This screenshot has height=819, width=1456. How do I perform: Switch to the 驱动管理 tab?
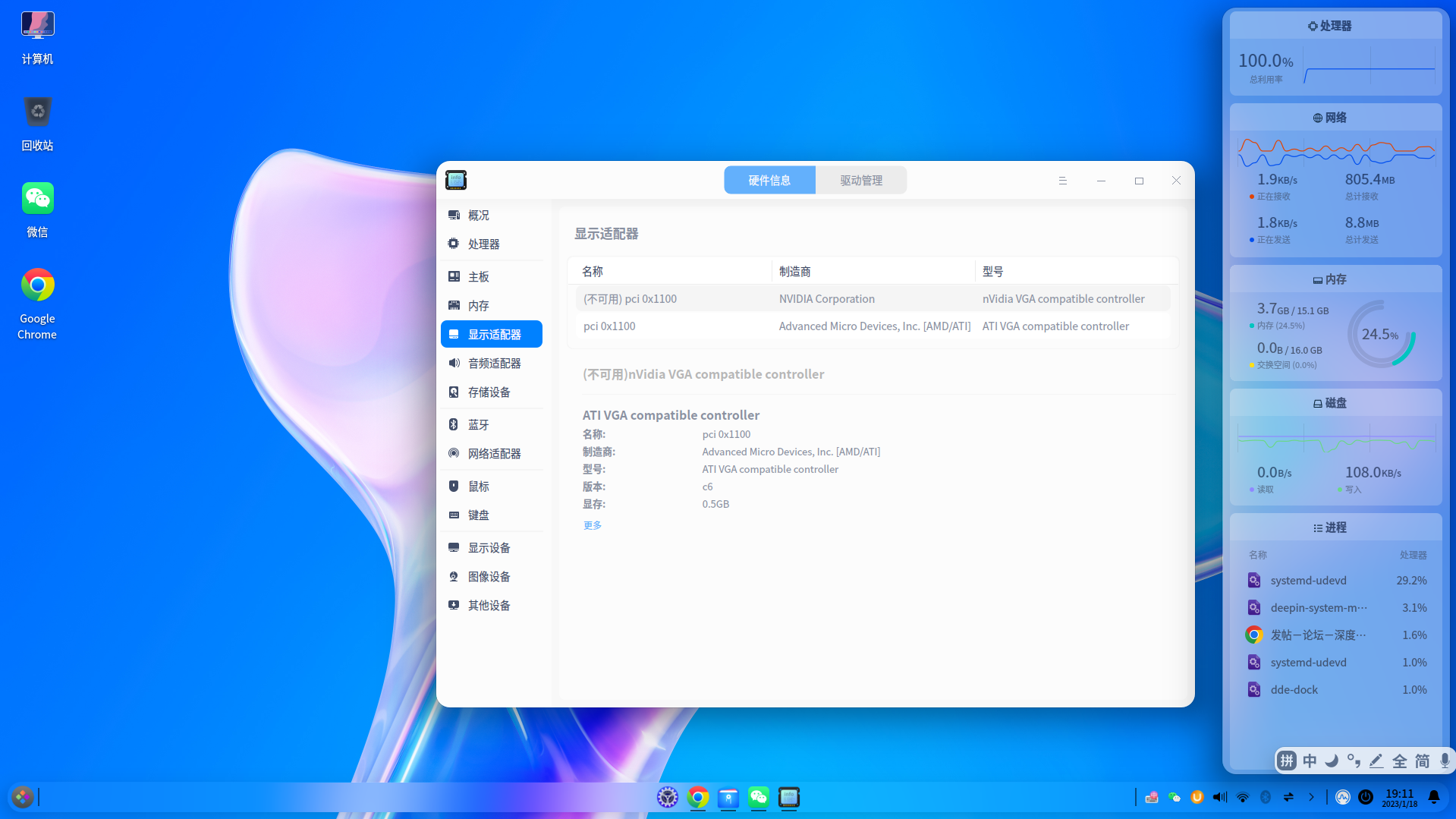click(861, 180)
